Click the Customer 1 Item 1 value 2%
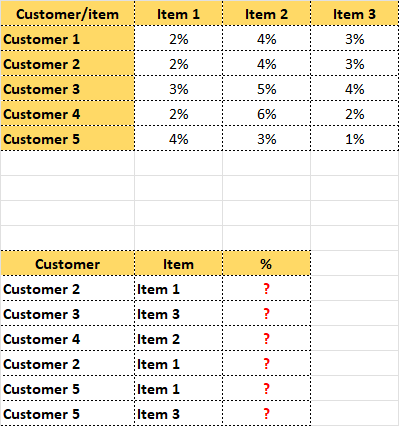This screenshot has width=399, height=426. click(x=178, y=39)
